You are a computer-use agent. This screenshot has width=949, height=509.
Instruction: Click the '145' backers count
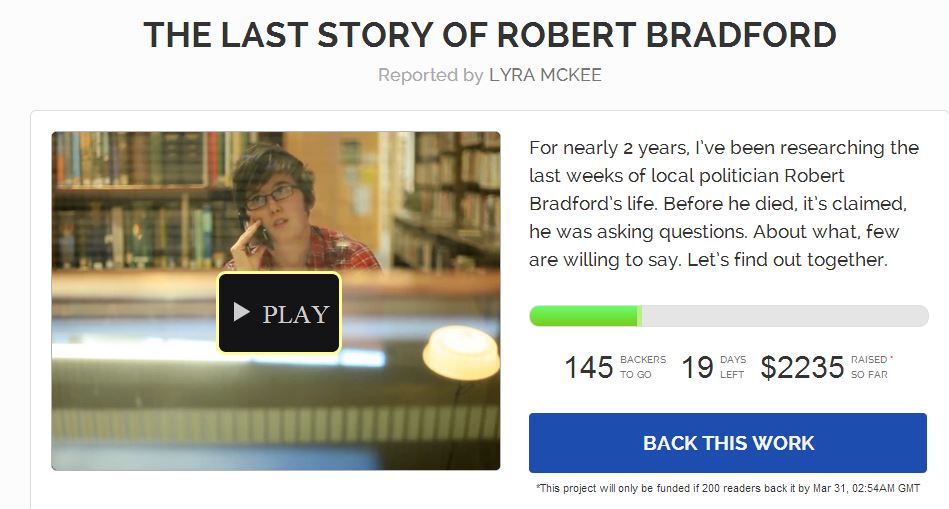tap(588, 367)
